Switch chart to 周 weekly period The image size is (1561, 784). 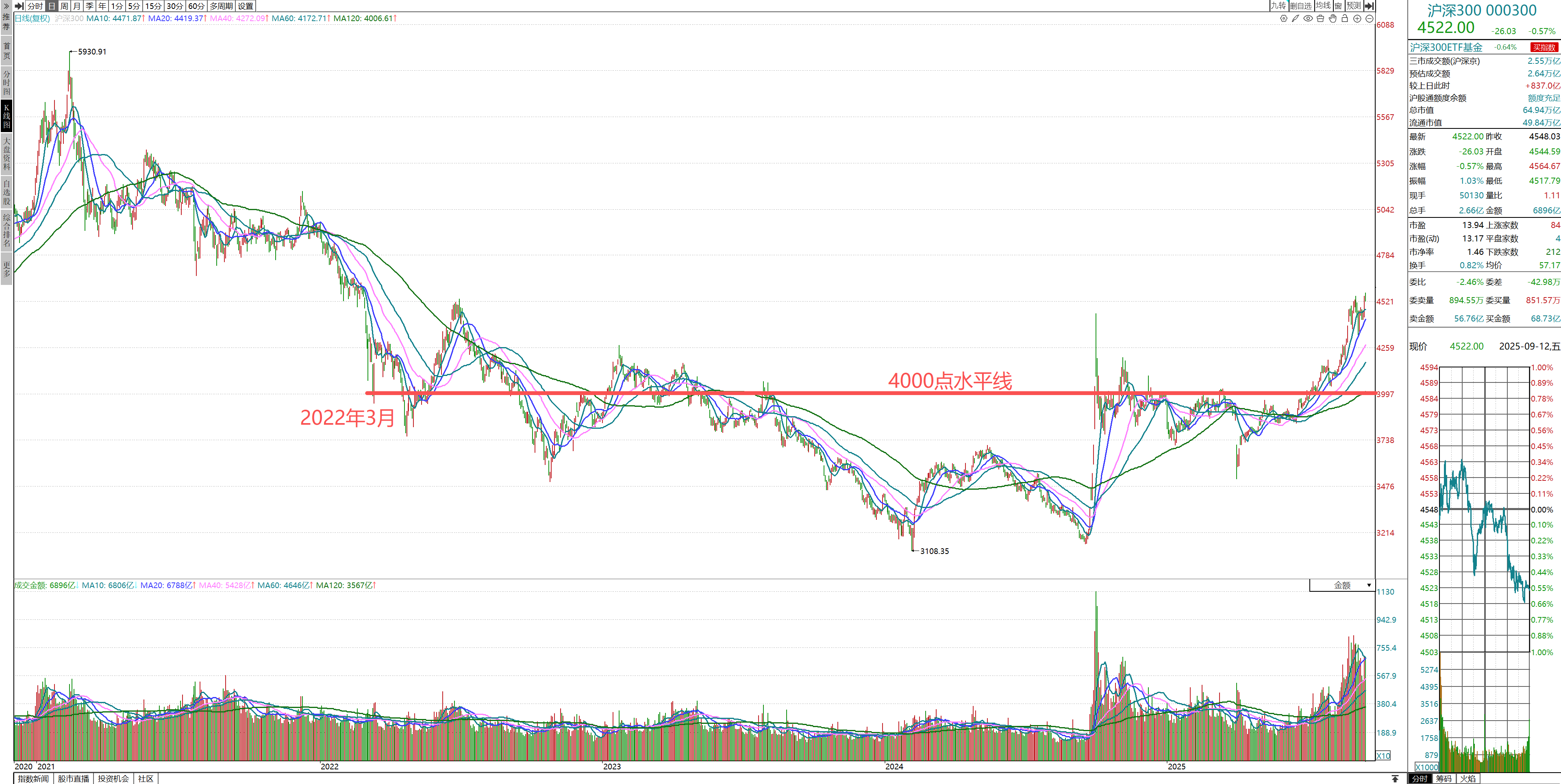coord(64,6)
